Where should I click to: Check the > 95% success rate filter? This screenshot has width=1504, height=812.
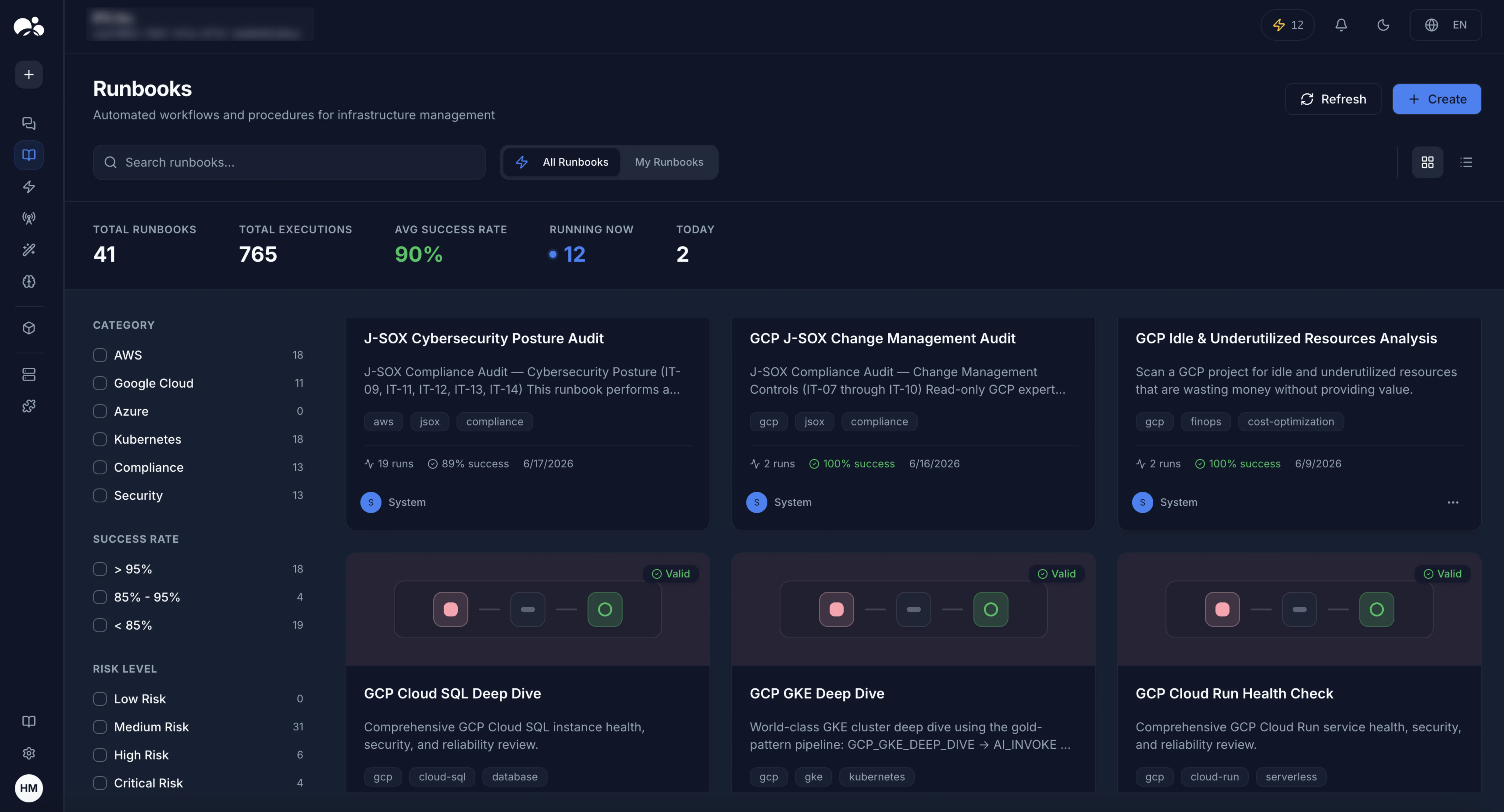click(100, 569)
